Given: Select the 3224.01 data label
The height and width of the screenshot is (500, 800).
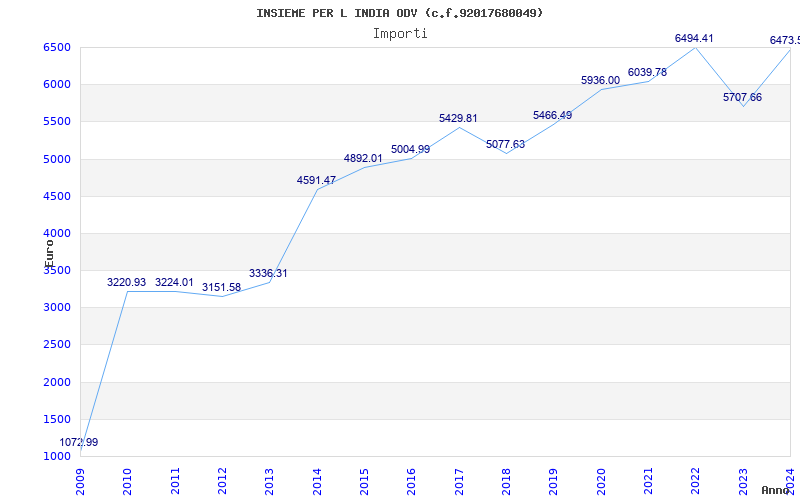Looking at the screenshot, I should point(174,282).
